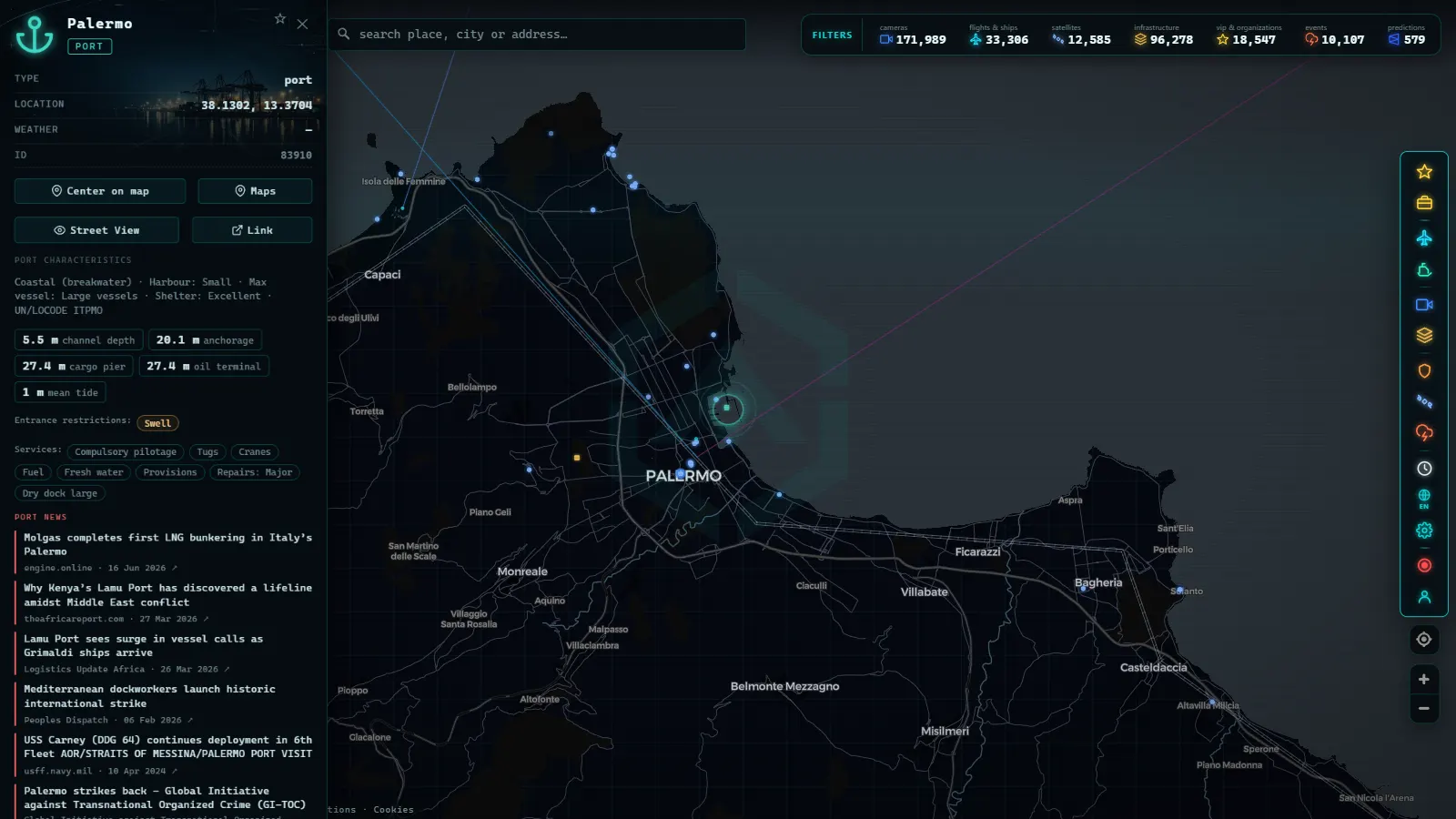Toggle the infrastructure filter showing 96,278
Viewport: 1456px width, 819px height.
click(1163, 35)
